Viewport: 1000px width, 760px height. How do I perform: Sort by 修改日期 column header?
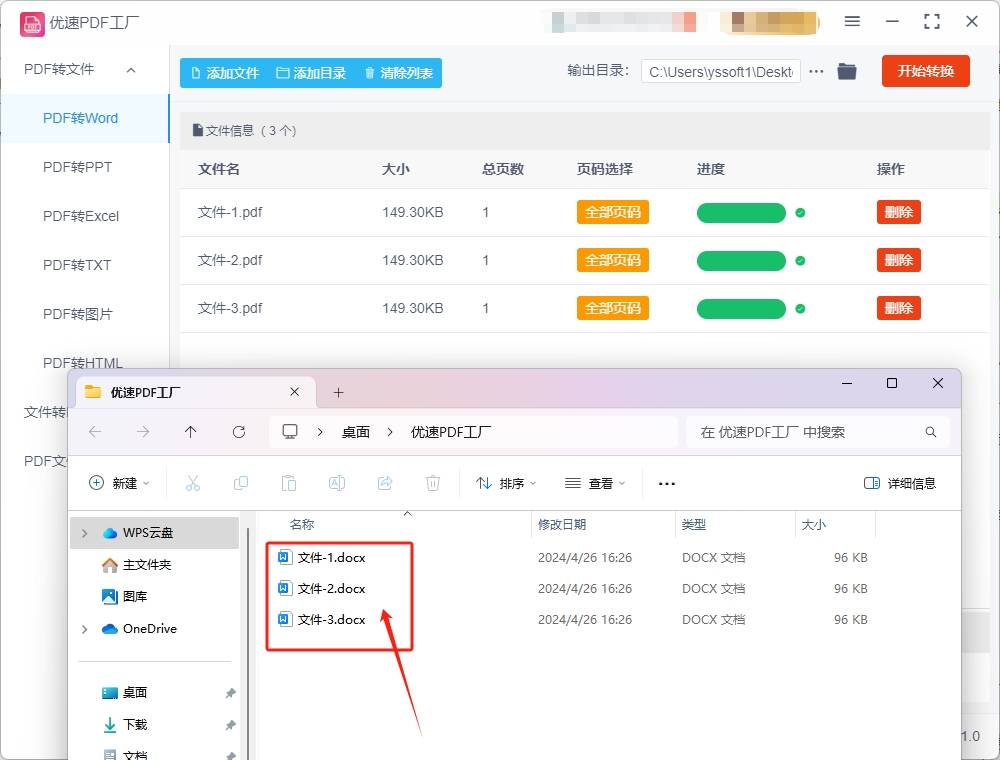(562, 524)
